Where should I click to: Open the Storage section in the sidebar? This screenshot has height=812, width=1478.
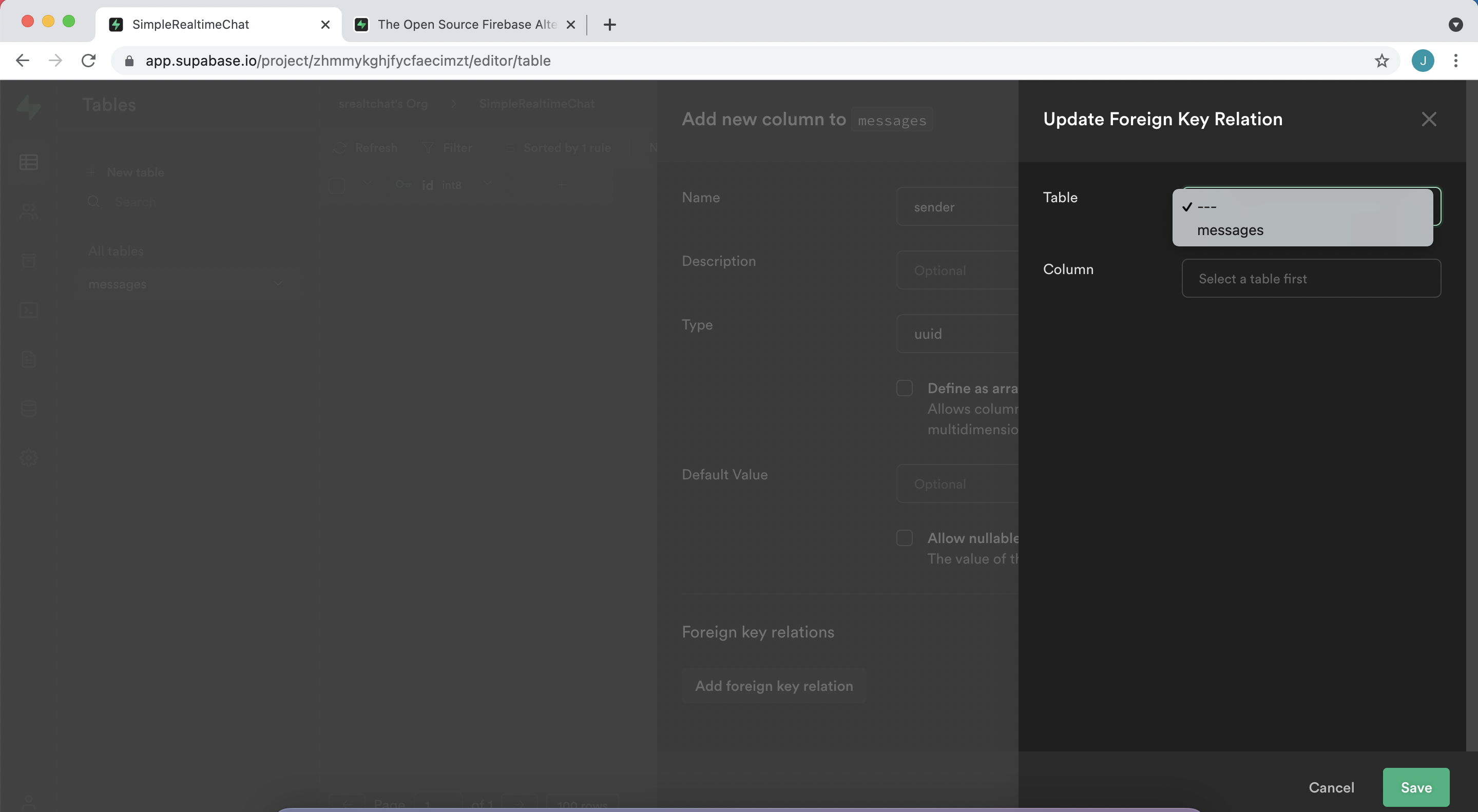coord(29,260)
